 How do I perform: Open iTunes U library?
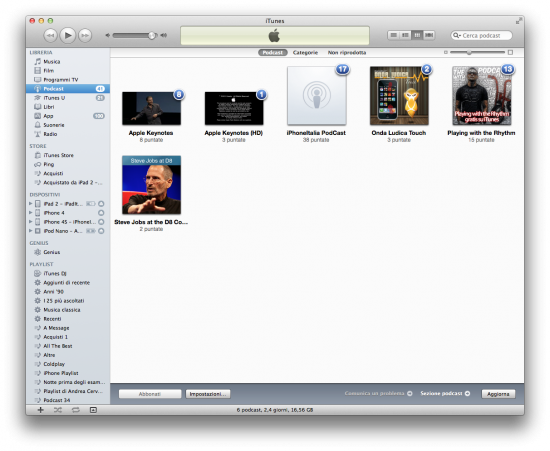(x=68, y=98)
